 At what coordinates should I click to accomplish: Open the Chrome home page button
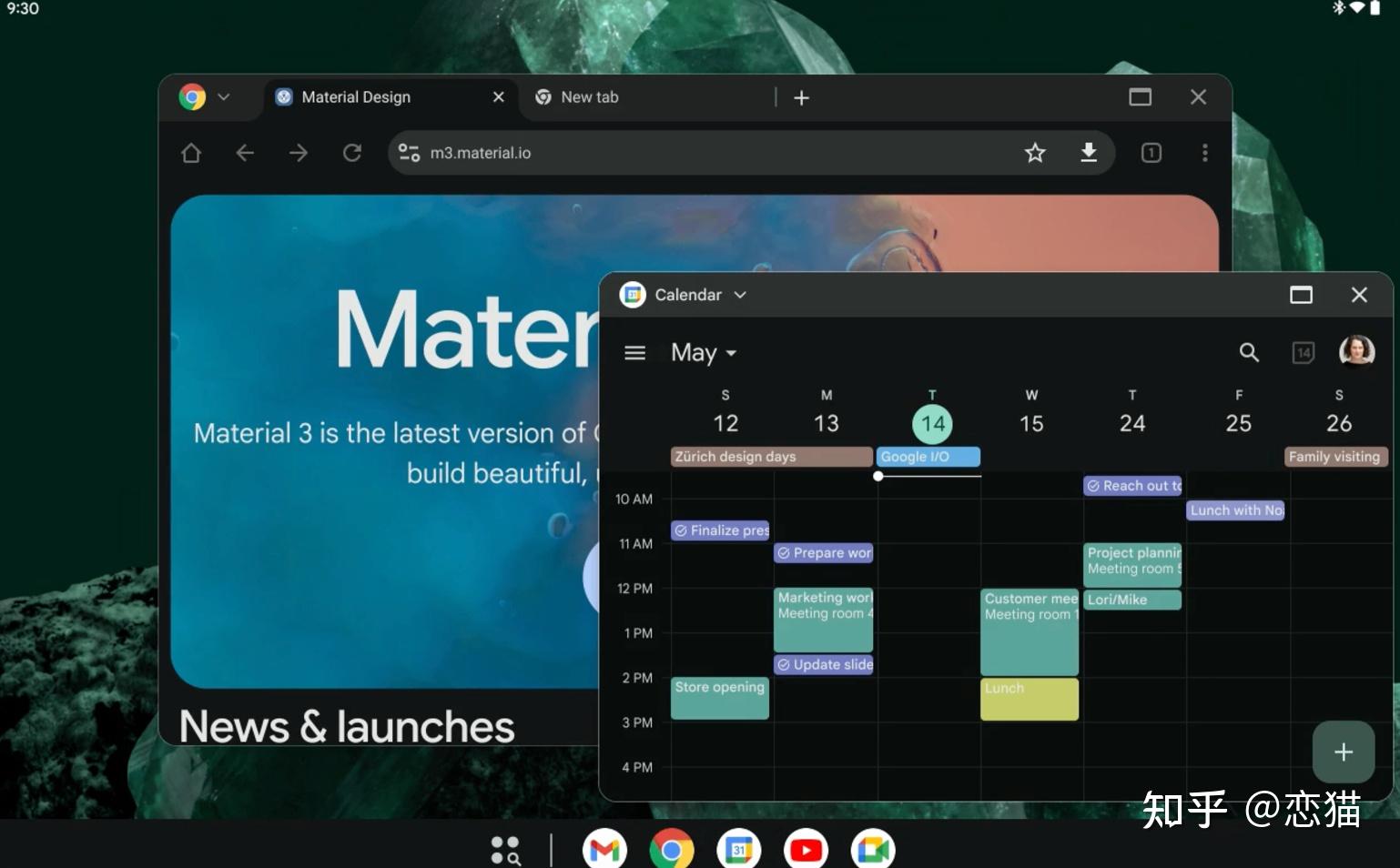pyautogui.click(x=191, y=153)
